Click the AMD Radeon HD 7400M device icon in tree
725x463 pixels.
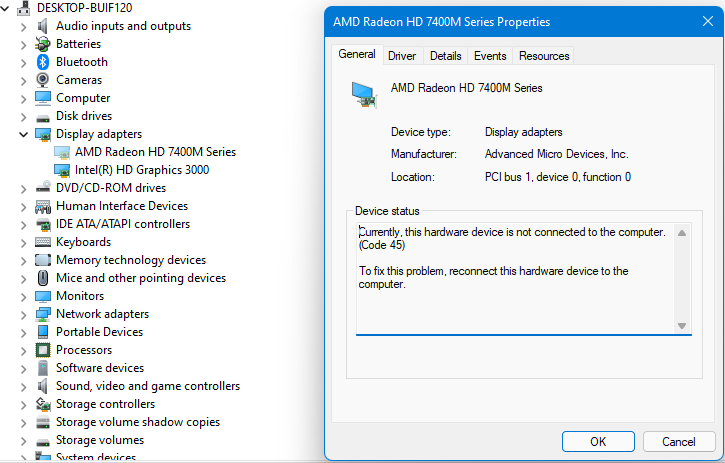(x=62, y=152)
